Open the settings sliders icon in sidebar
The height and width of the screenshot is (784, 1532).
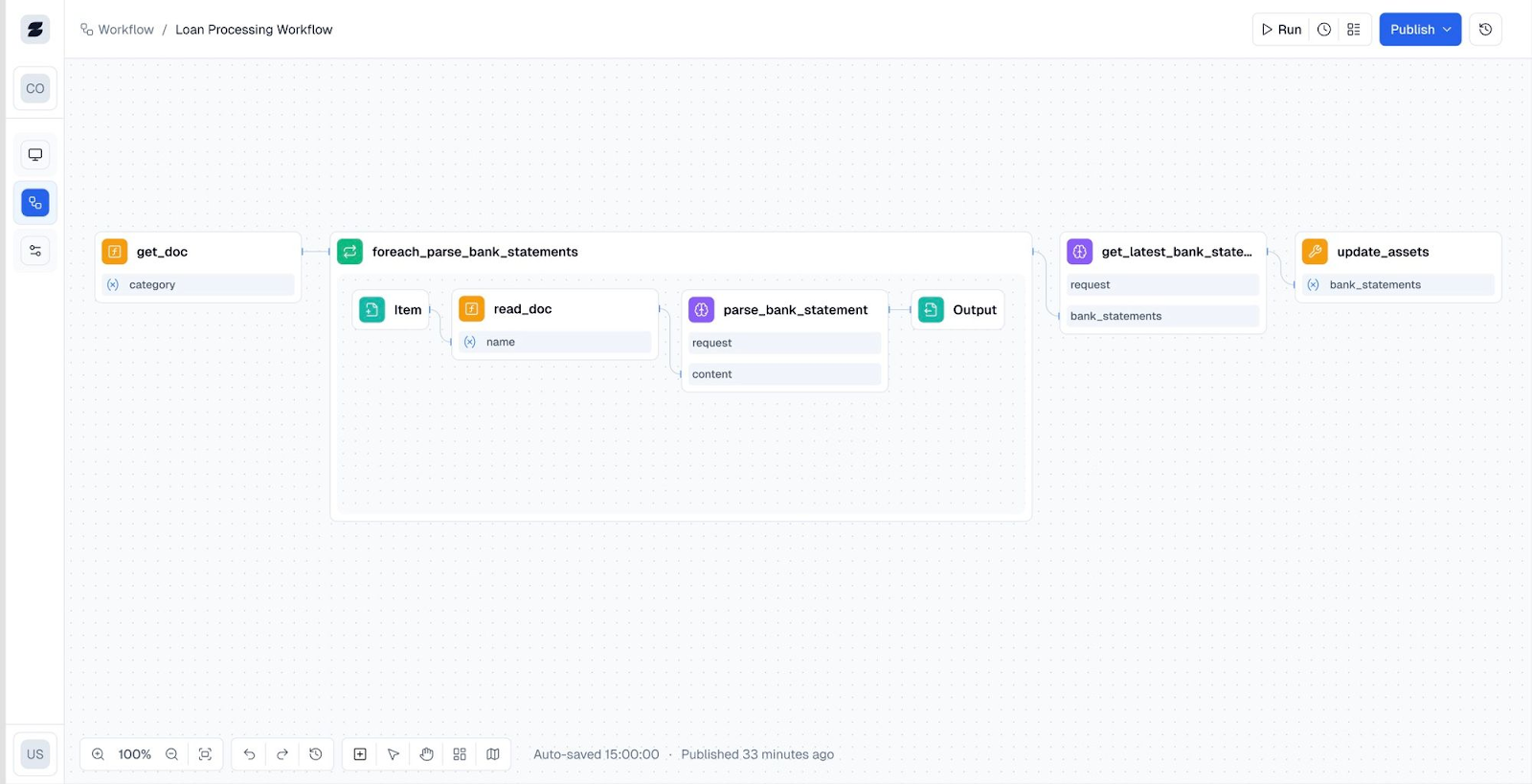(x=35, y=251)
